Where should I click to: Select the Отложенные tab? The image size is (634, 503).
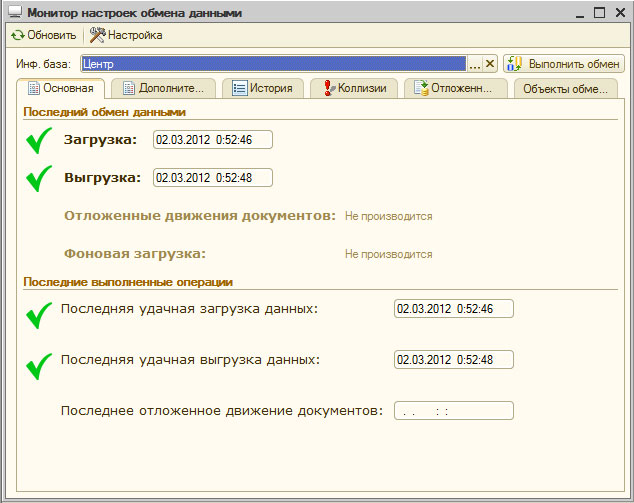453,88
